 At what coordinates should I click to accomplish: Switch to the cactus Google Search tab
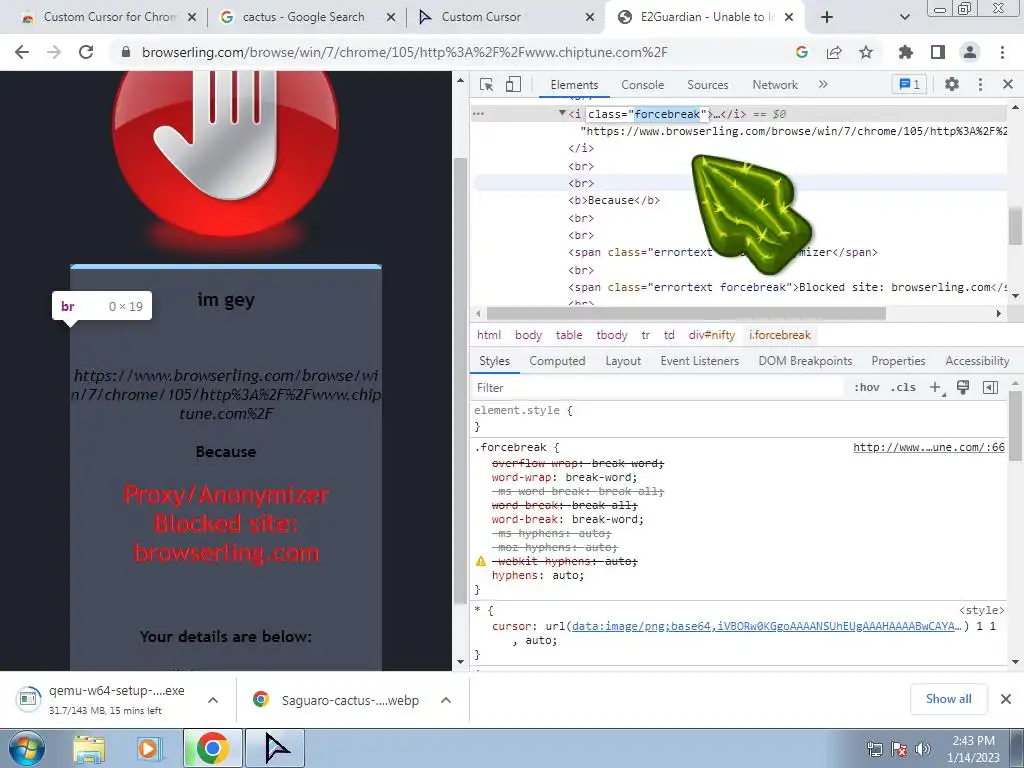[x=304, y=17]
